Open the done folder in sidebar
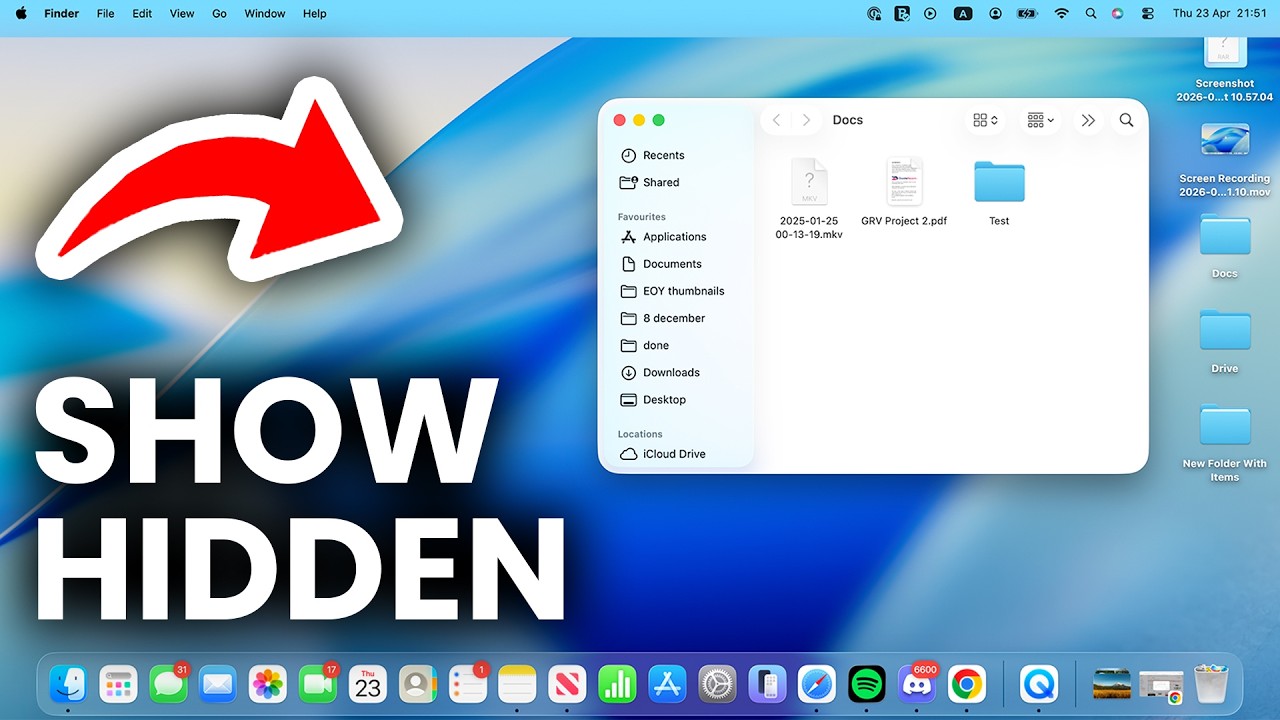The height and width of the screenshot is (720, 1280). 645,345
